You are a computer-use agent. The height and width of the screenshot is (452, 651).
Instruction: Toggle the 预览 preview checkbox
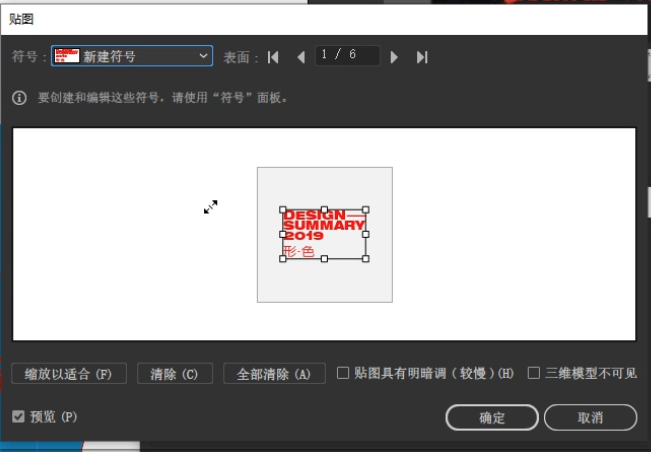19,416
